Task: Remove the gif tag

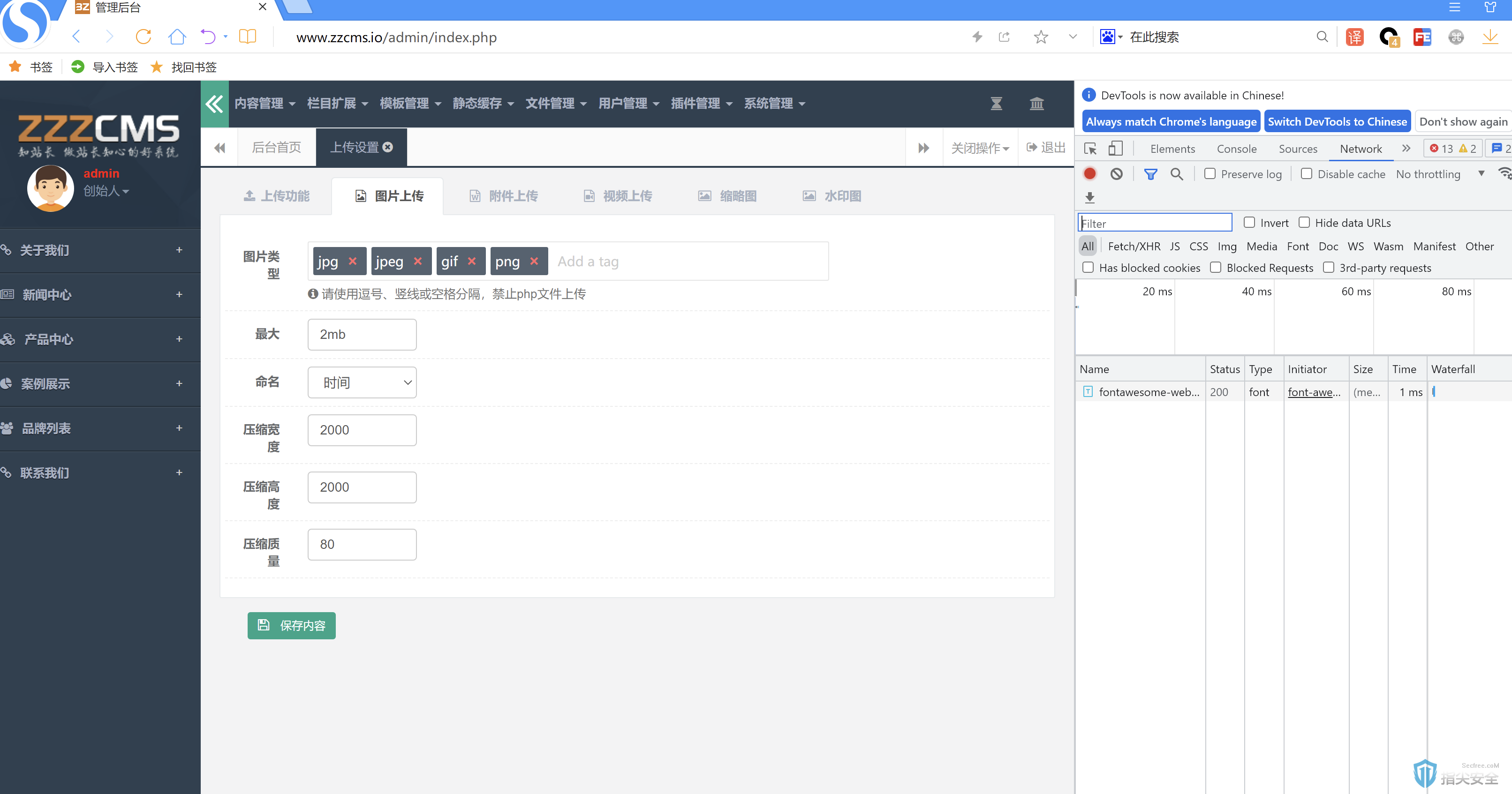Action: point(472,261)
